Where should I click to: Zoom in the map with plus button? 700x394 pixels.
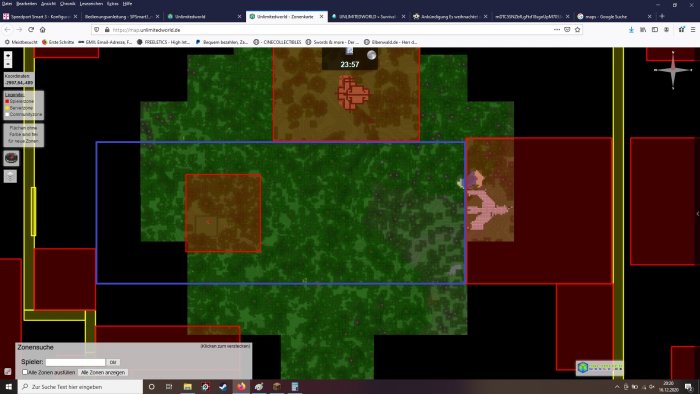point(8,56)
